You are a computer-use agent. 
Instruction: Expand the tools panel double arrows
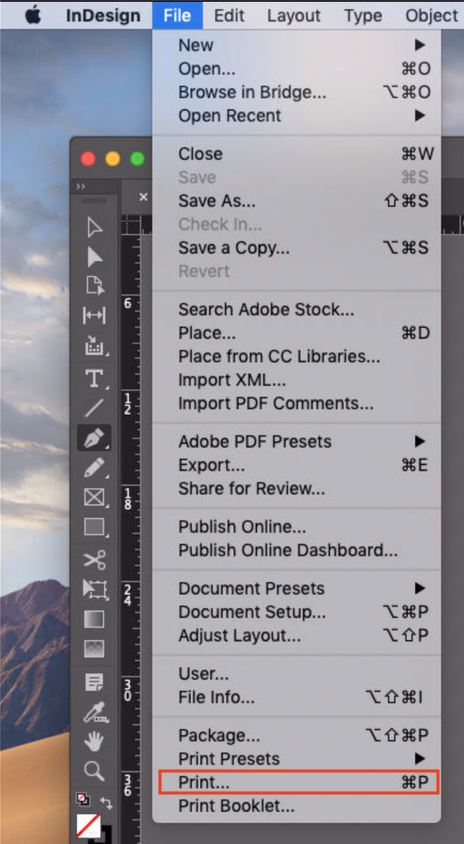tap(81, 186)
